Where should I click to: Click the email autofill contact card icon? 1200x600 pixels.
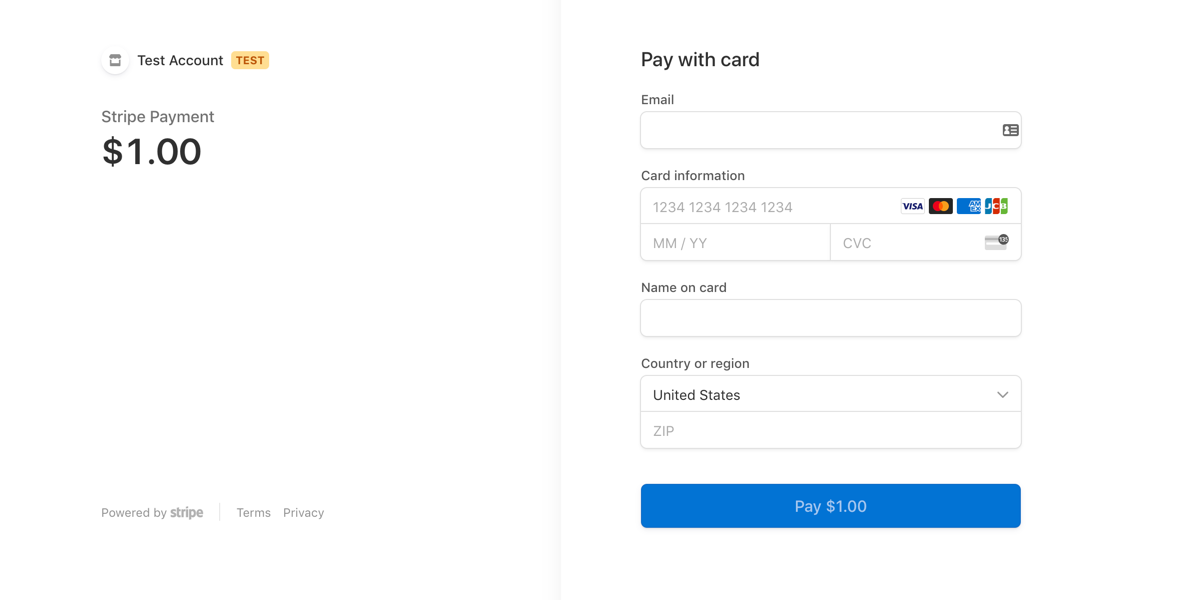(x=1010, y=130)
